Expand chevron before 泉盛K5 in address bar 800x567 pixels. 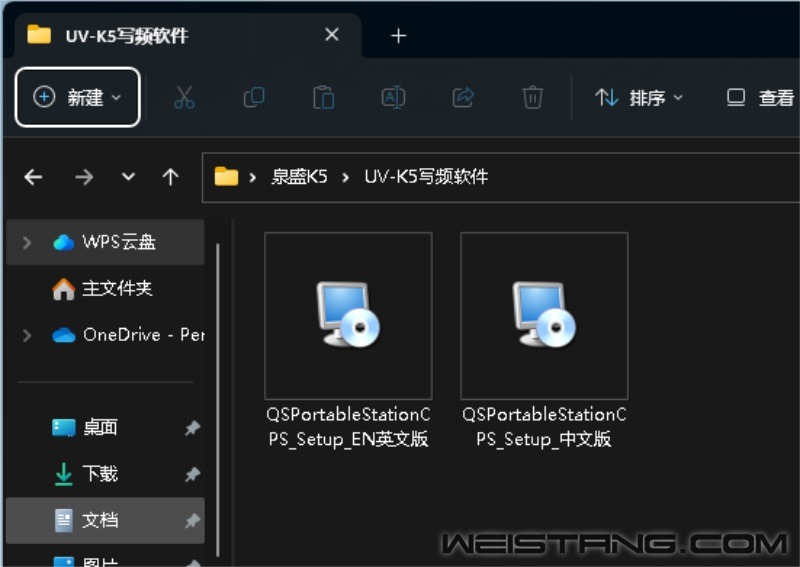point(253,177)
